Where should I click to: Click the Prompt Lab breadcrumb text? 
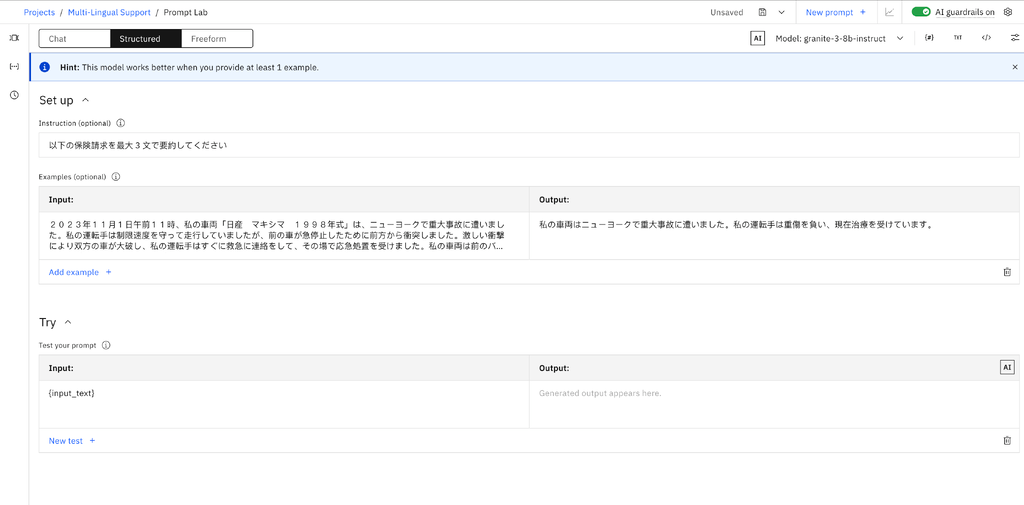click(x=186, y=12)
